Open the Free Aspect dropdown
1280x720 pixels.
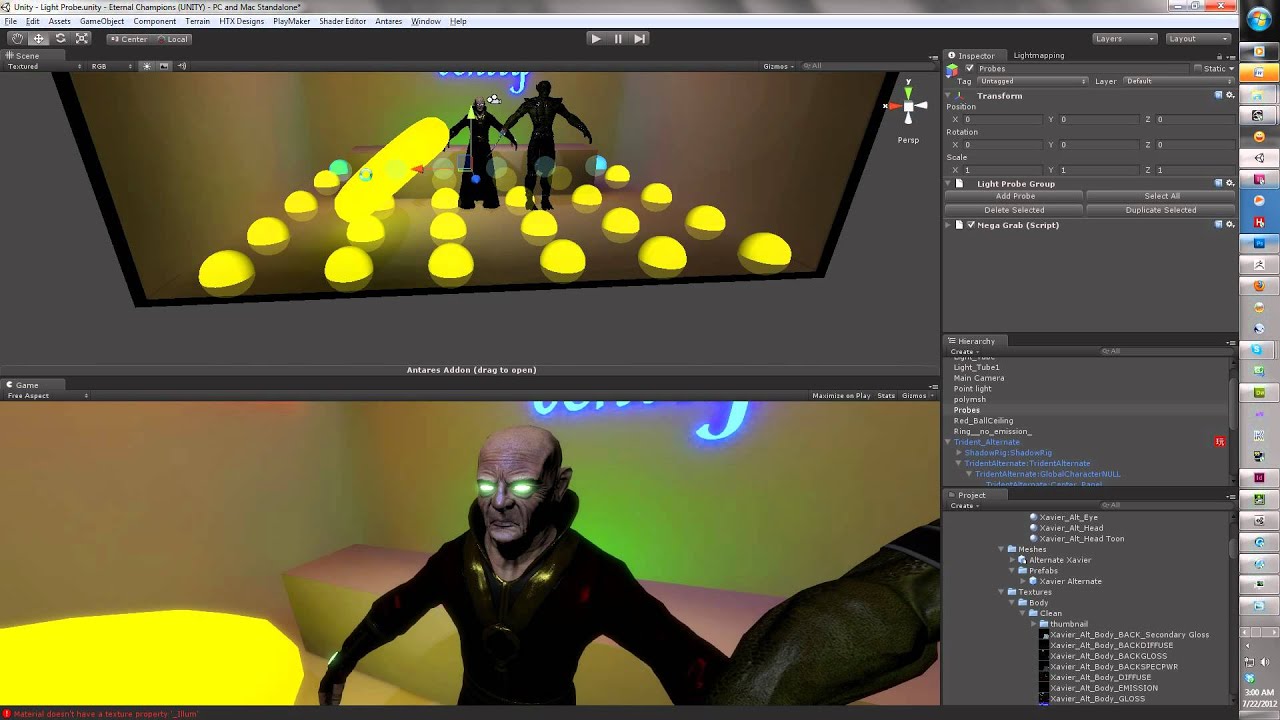48,396
